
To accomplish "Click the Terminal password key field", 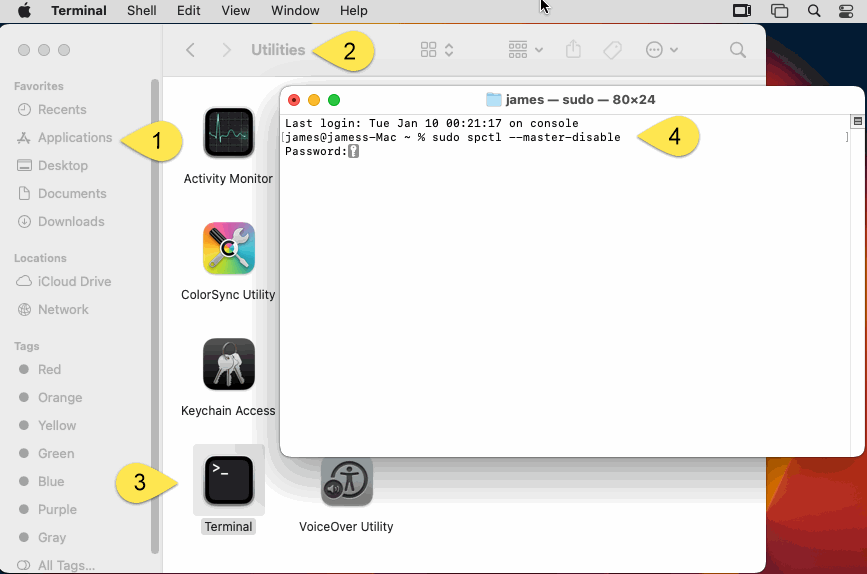I will (x=353, y=152).
